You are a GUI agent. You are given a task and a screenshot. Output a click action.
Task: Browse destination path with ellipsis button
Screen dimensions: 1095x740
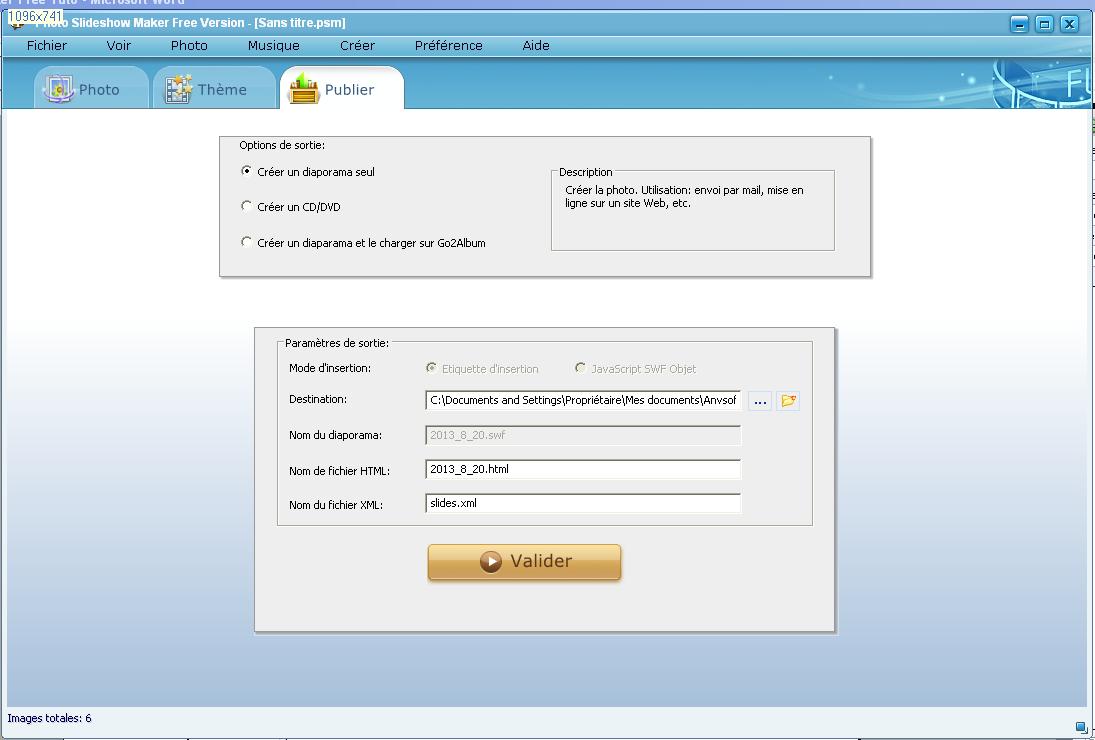coord(760,401)
